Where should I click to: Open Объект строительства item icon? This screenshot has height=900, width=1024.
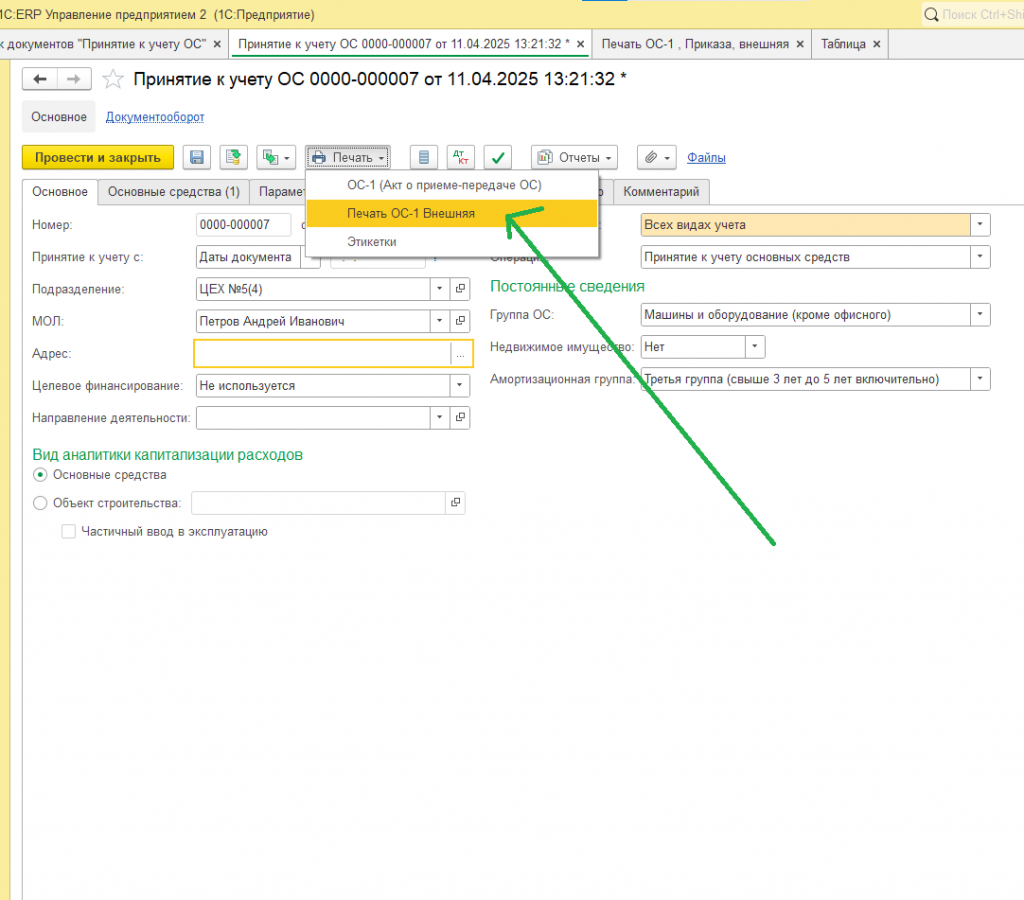tap(455, 503)
